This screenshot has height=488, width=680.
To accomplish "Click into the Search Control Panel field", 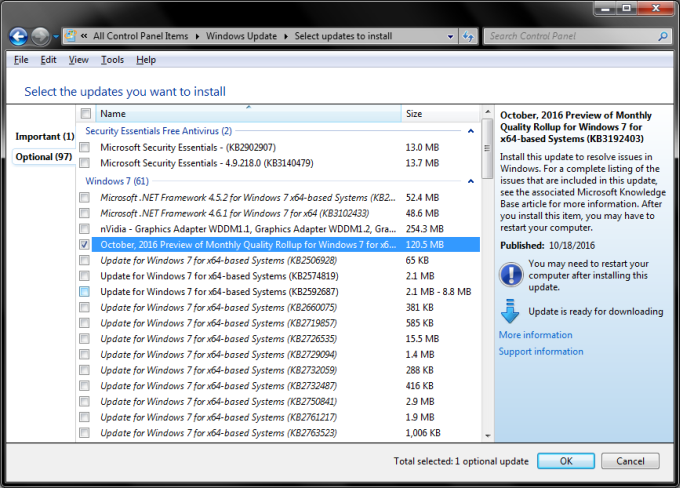I will point(565,37).
